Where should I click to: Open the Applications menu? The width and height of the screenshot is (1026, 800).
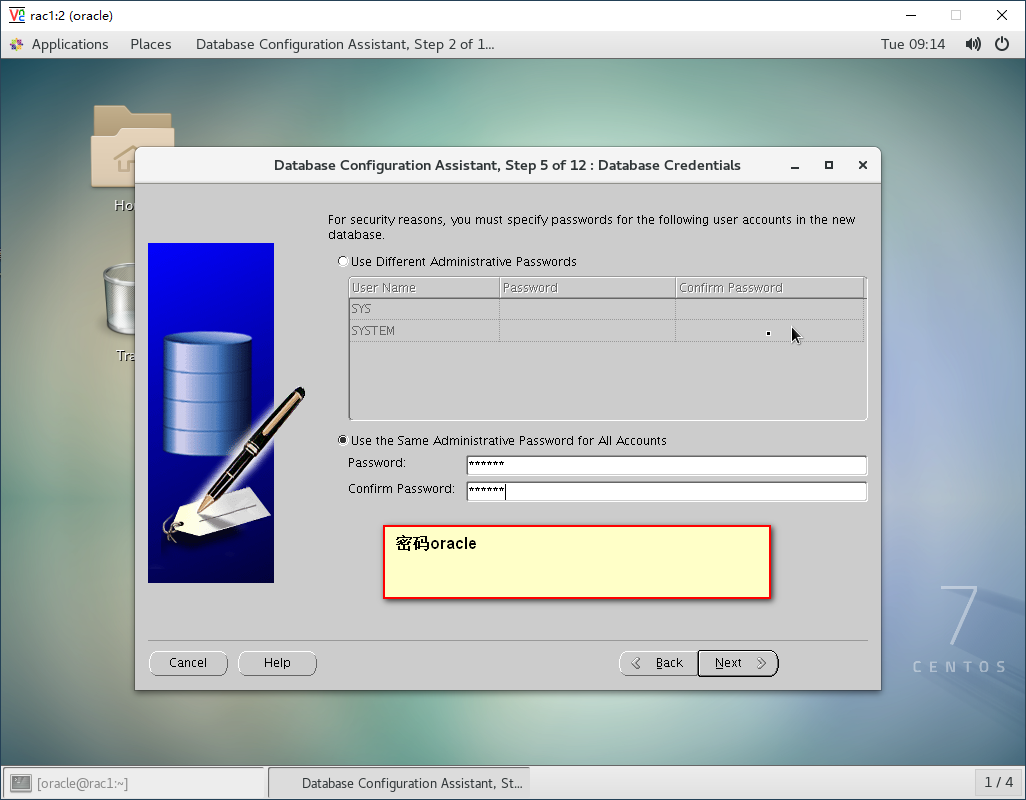[70, 44]
